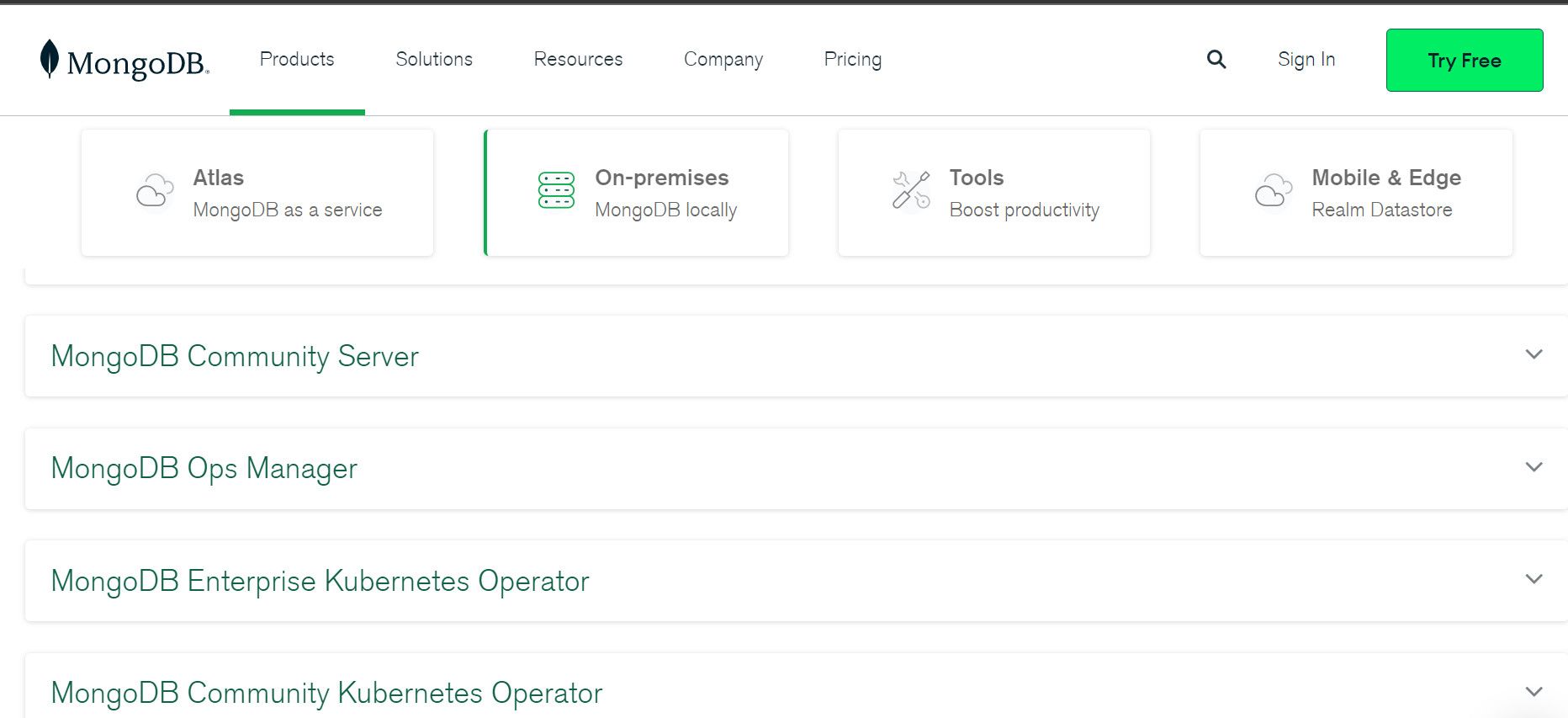
Task: Click the MongoDB Community Server heading
Action: tap(235, 356)
